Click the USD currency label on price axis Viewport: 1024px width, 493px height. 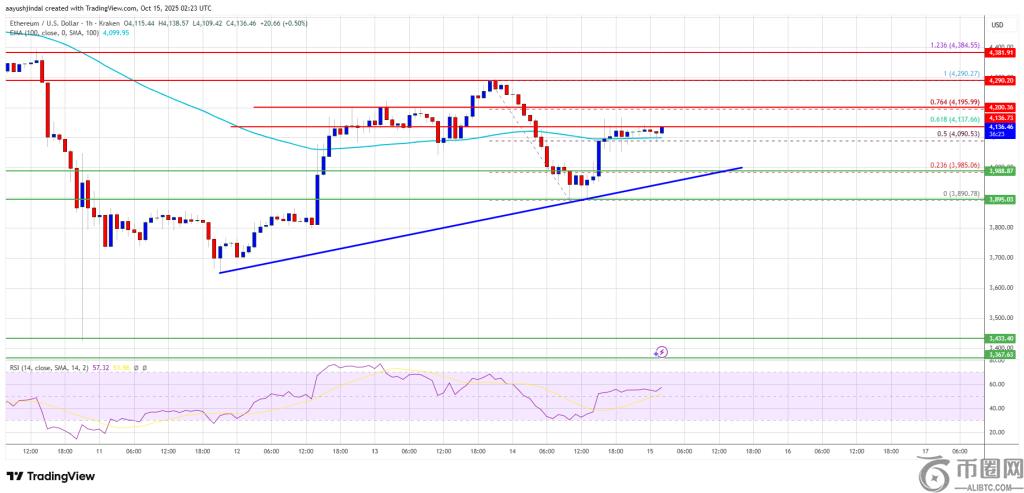(996, 25)
